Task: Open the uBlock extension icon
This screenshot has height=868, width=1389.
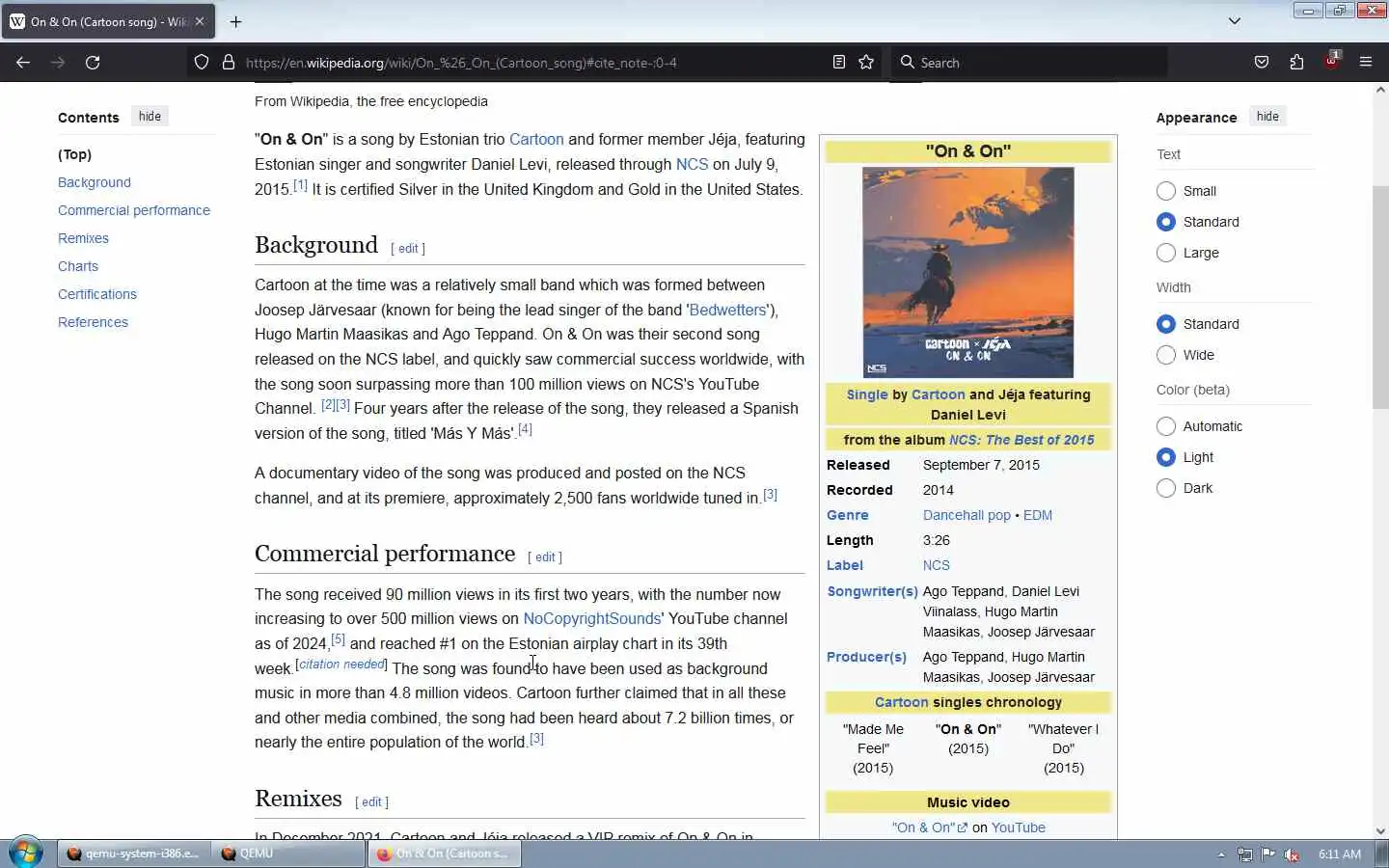Action: click(x=1332, y=60)
